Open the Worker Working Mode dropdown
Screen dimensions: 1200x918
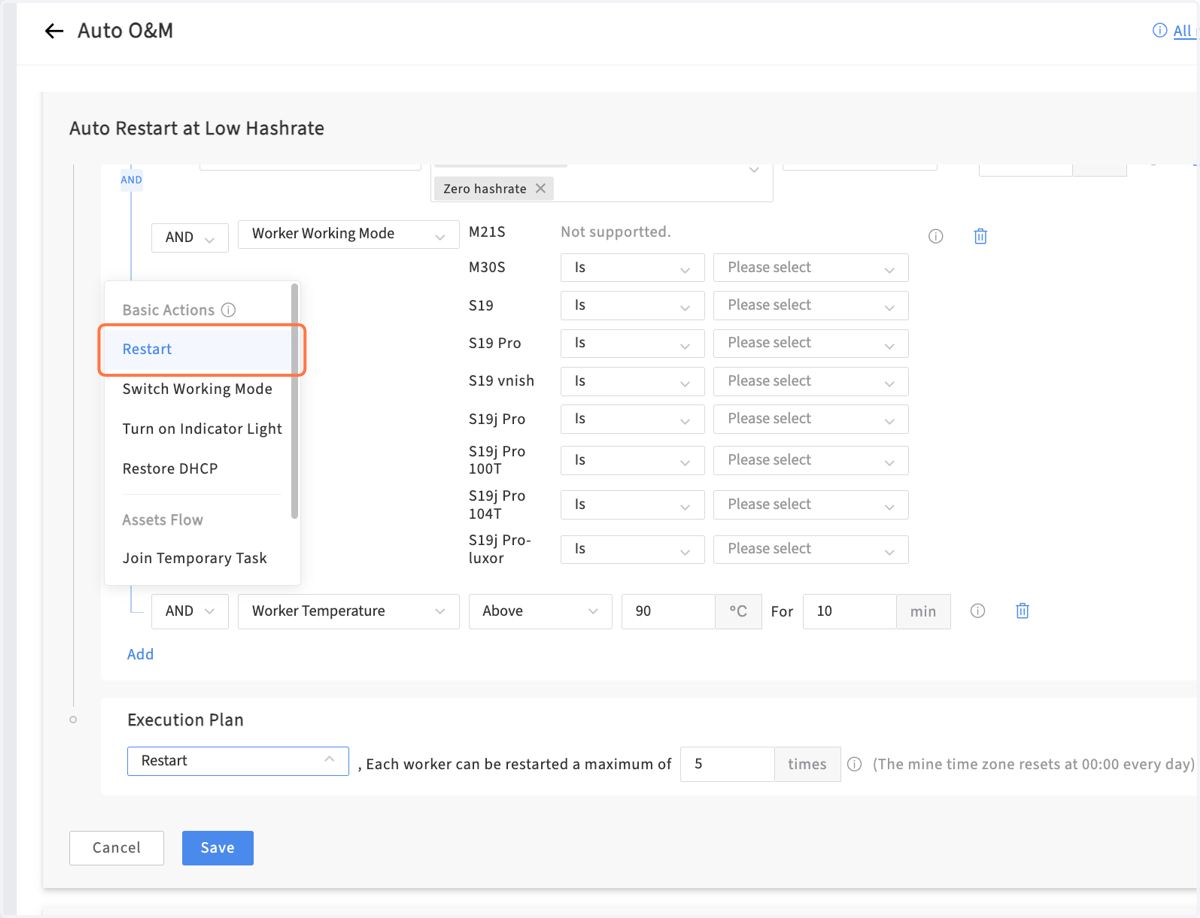coord(348,234)
